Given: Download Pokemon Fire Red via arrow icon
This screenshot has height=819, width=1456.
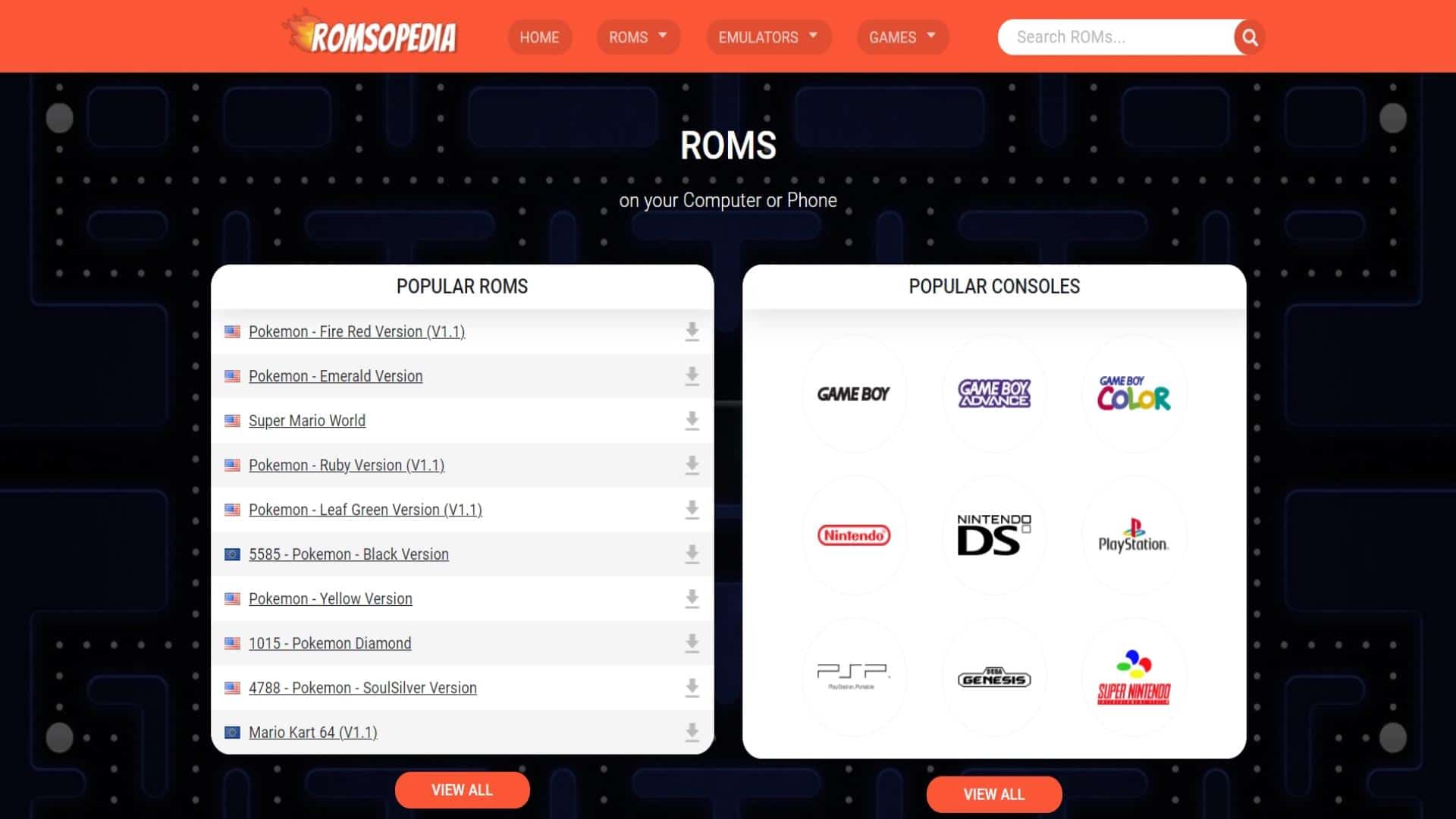Looking at the screenshot, I should [692, 331].
